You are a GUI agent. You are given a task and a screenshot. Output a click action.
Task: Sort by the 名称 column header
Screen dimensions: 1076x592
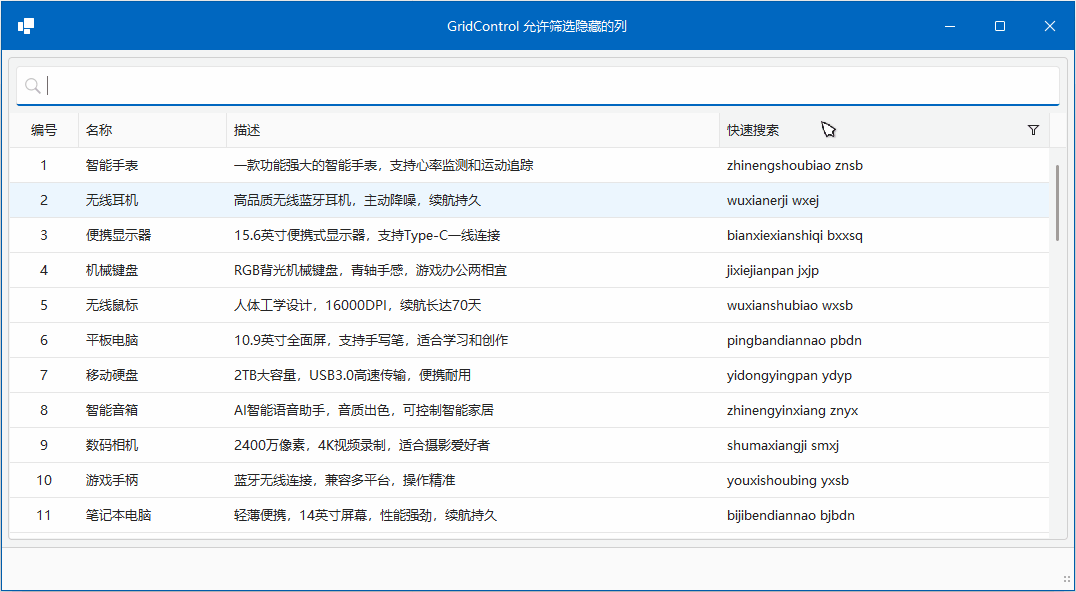[99, 129]
